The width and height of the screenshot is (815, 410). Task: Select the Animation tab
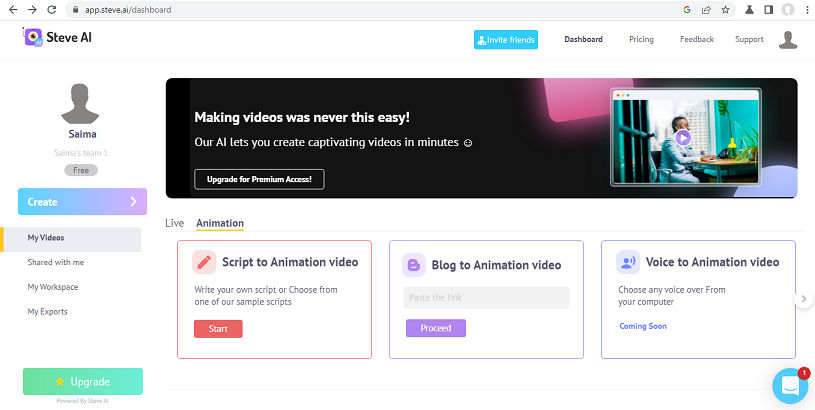220,223
